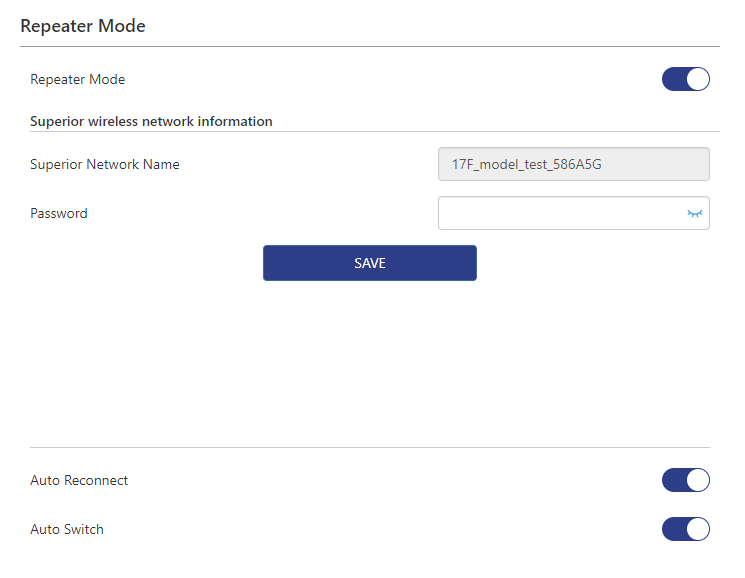The width and height of the screenshot is (745, 578).
Task: Click the white knob on Auto Reconnect toggle
Action: [697, 480]
